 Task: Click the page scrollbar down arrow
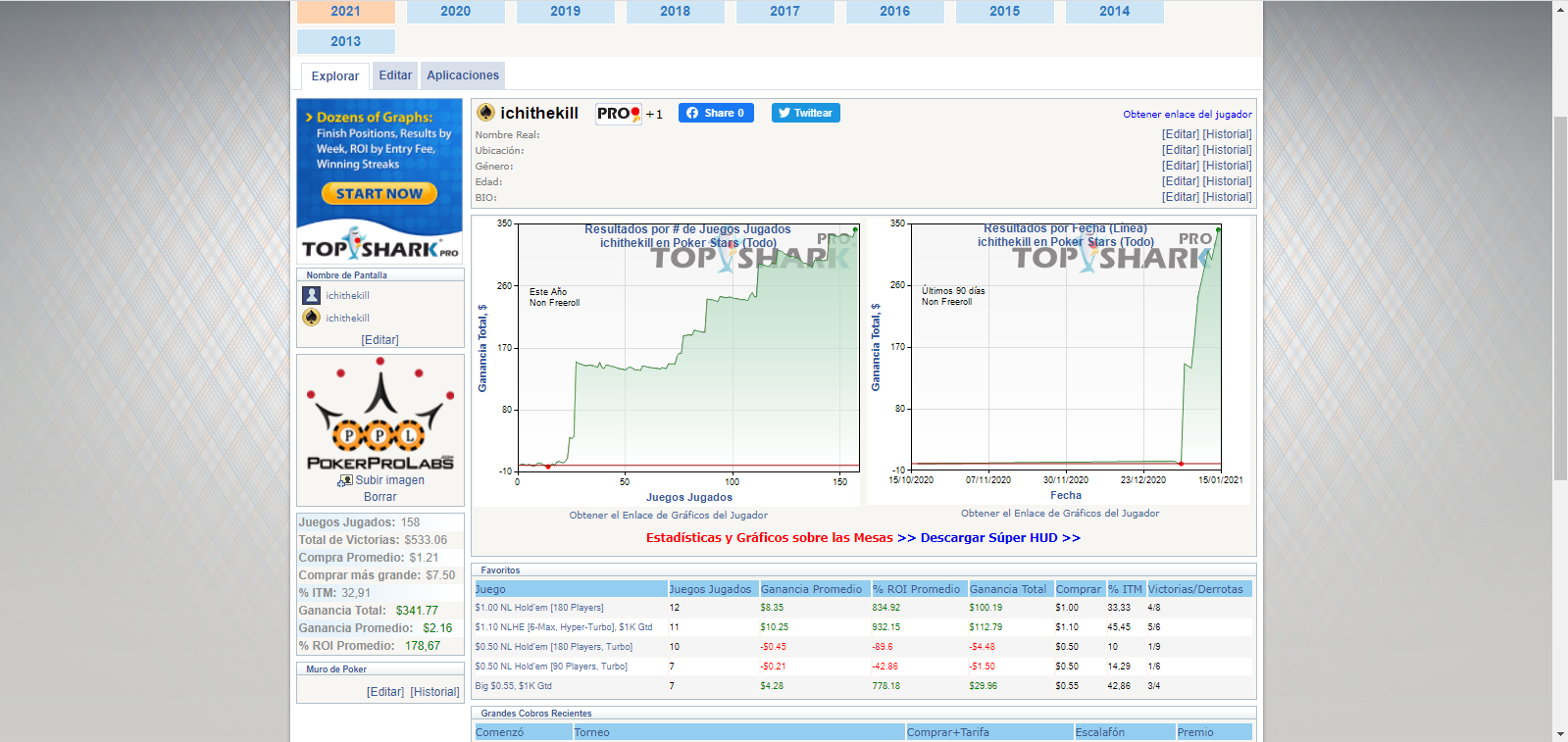tap(1560, 734)
